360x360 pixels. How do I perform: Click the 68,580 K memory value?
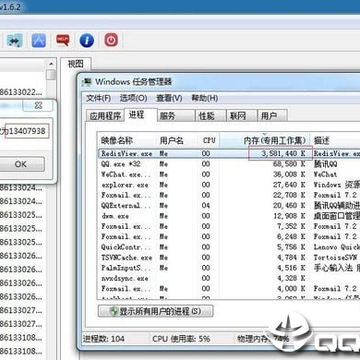click(x=289, y=164)
